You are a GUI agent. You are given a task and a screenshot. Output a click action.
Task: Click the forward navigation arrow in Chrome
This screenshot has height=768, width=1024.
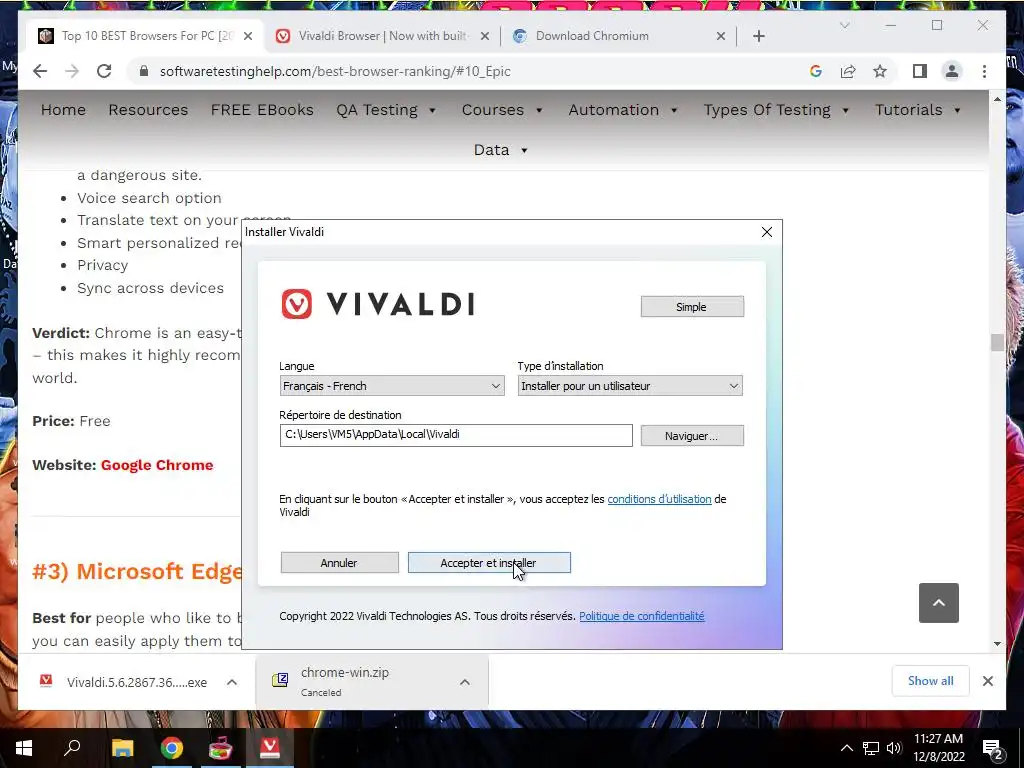point(72,71)
